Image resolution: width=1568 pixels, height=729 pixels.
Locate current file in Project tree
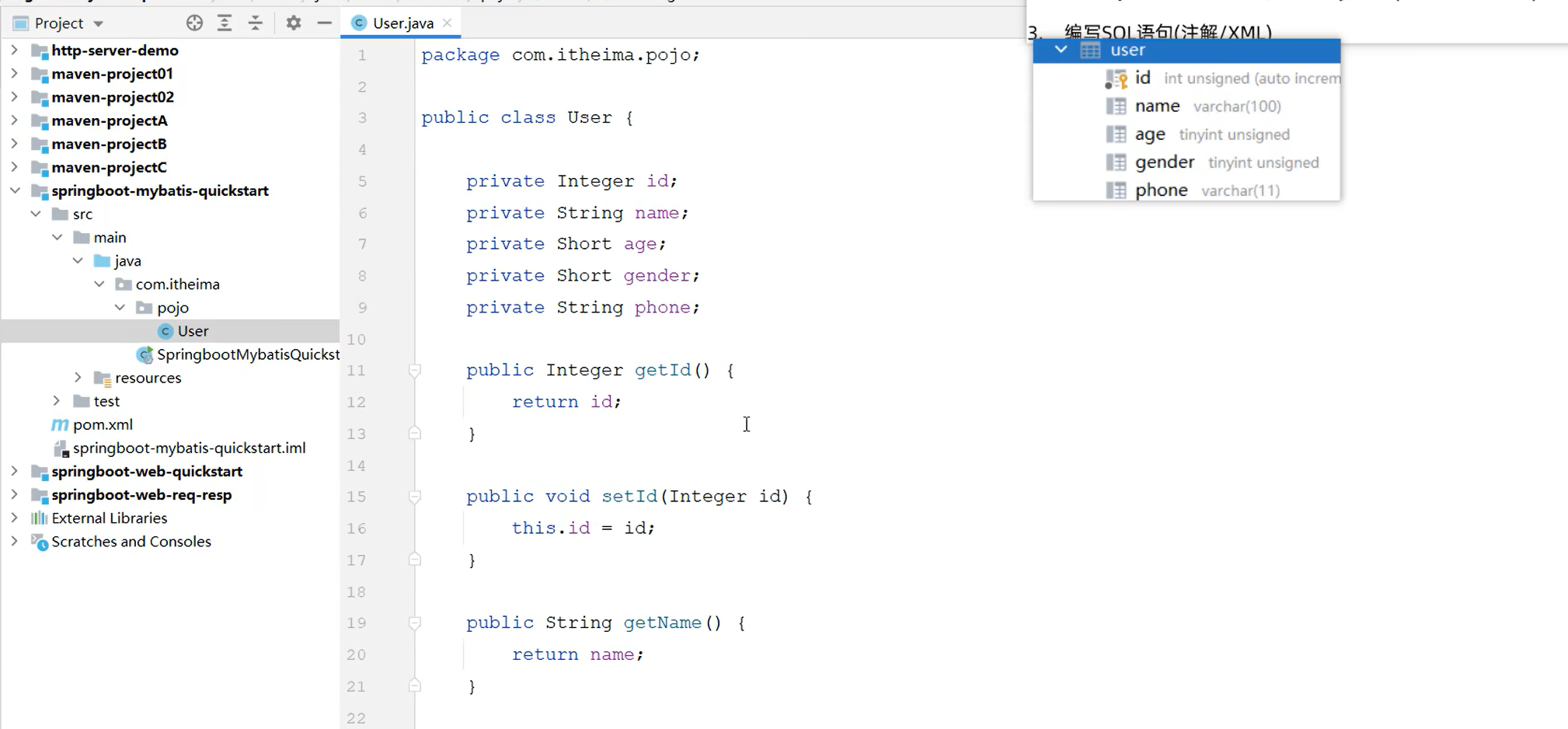194,23
